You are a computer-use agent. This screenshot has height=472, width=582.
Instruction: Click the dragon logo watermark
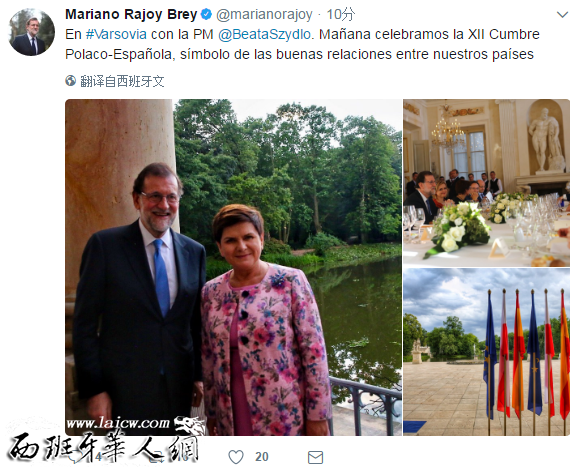(x=190, y=425)
